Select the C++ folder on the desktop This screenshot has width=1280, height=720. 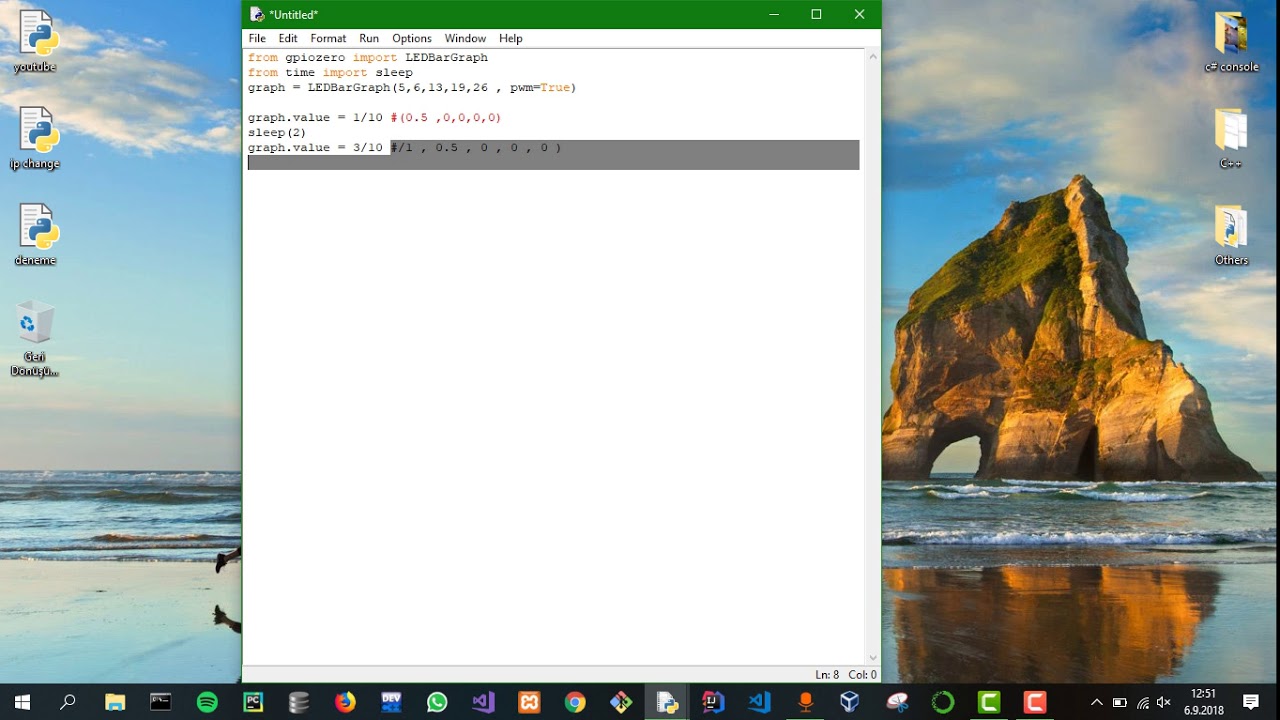(1231, 138)
